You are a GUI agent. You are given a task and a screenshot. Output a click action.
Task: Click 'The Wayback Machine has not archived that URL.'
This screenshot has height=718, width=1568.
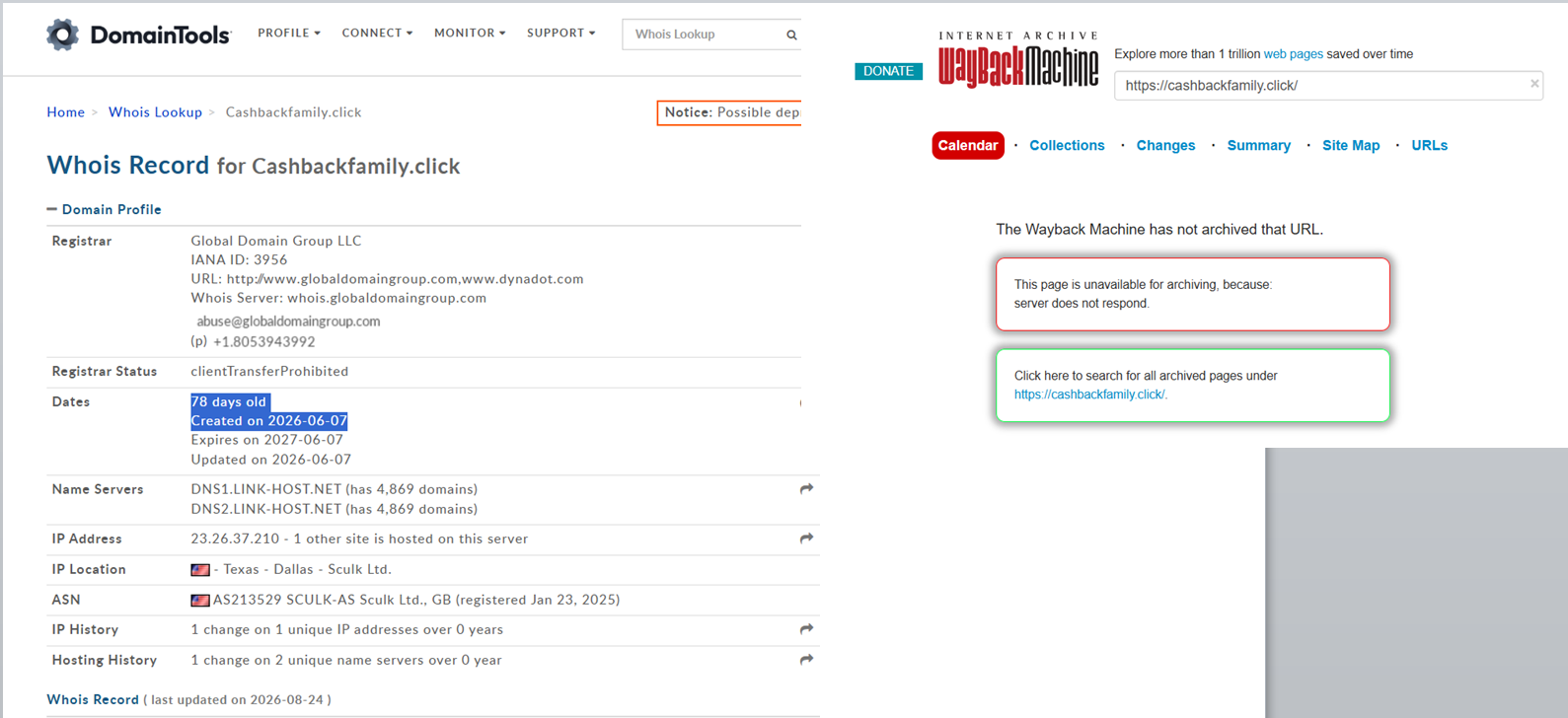pos(1159,230)
